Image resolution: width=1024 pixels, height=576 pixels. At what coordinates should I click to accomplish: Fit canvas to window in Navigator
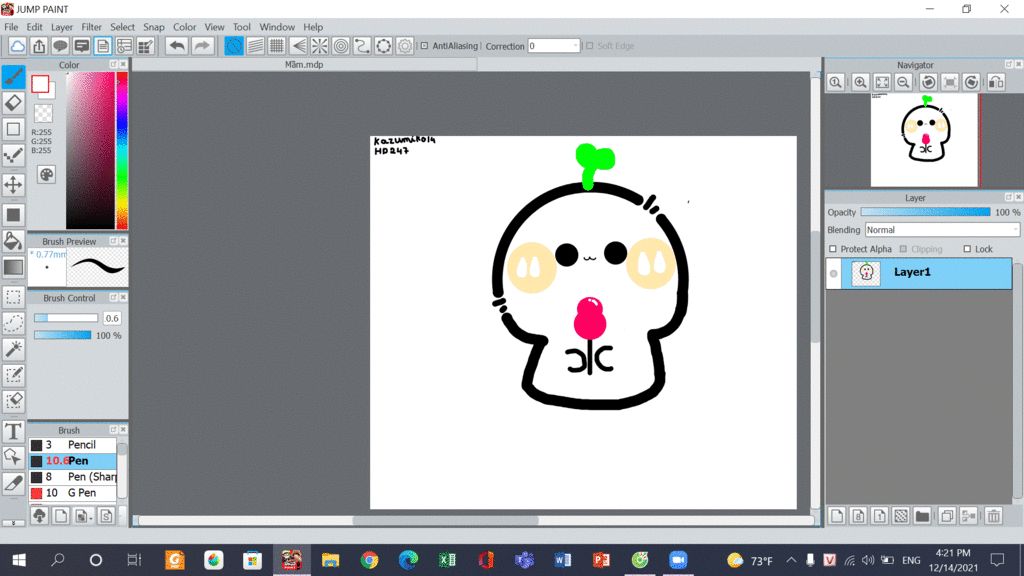pos(882,82)
